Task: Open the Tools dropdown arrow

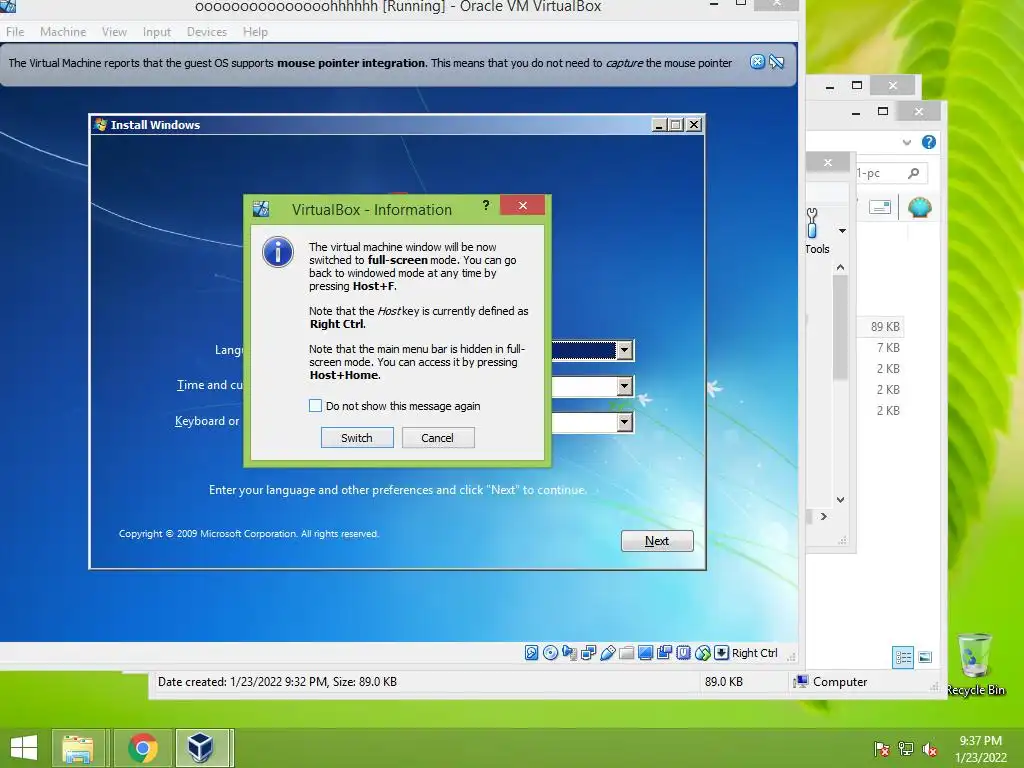Action: point(842,231)
